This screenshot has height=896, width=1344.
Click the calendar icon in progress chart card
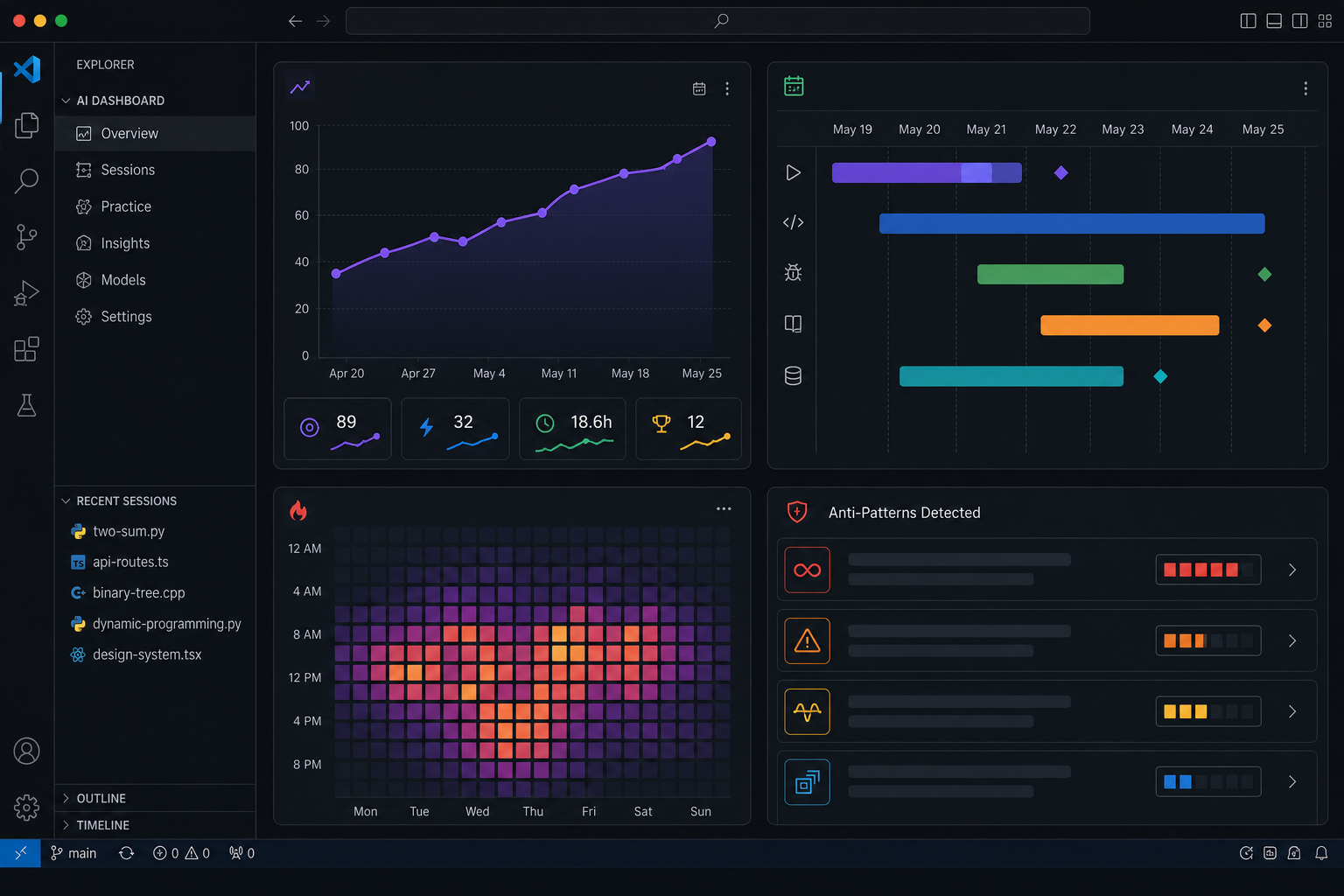click(699, 88)
